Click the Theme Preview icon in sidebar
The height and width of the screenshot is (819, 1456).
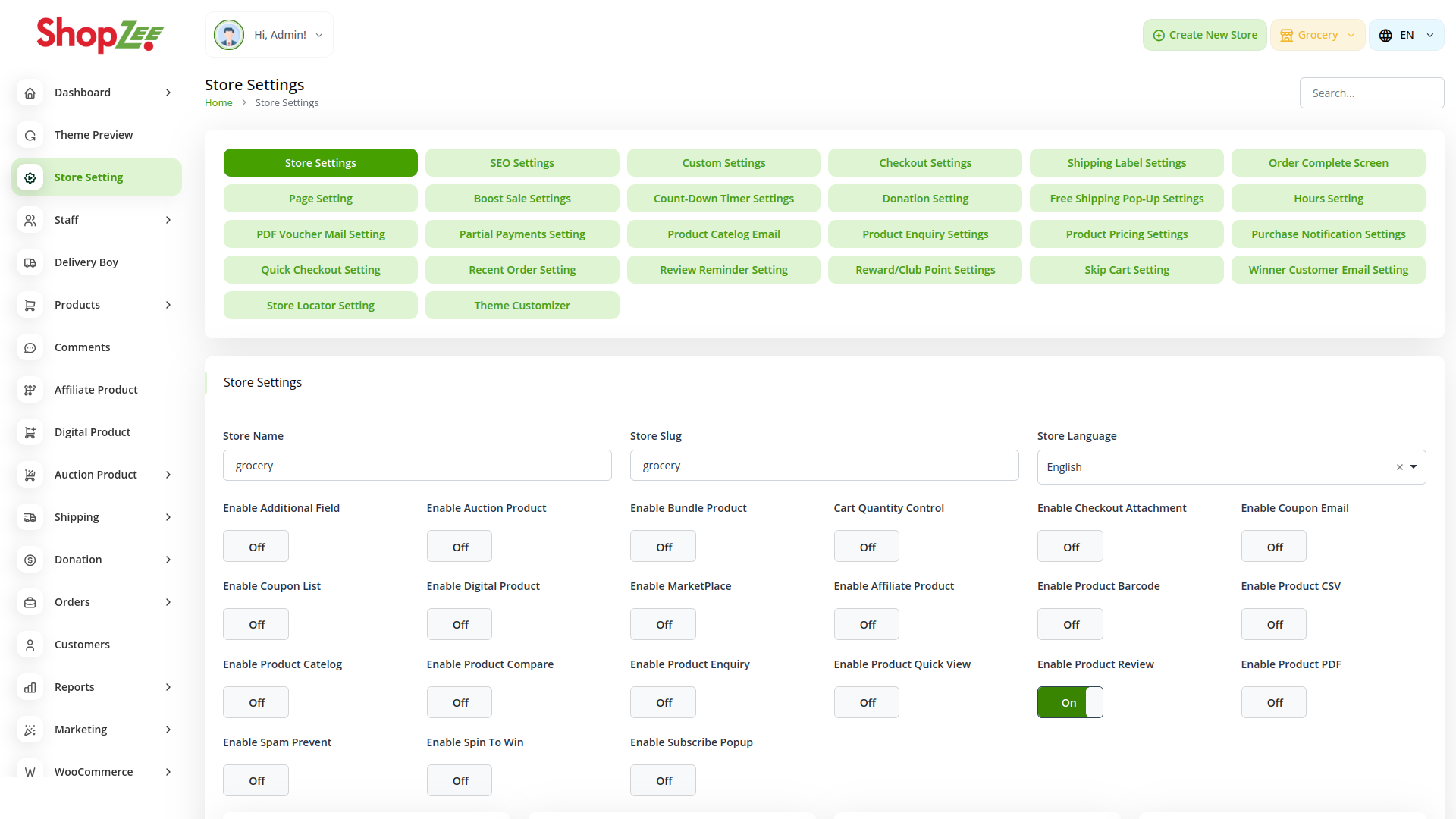click(30, 135)
